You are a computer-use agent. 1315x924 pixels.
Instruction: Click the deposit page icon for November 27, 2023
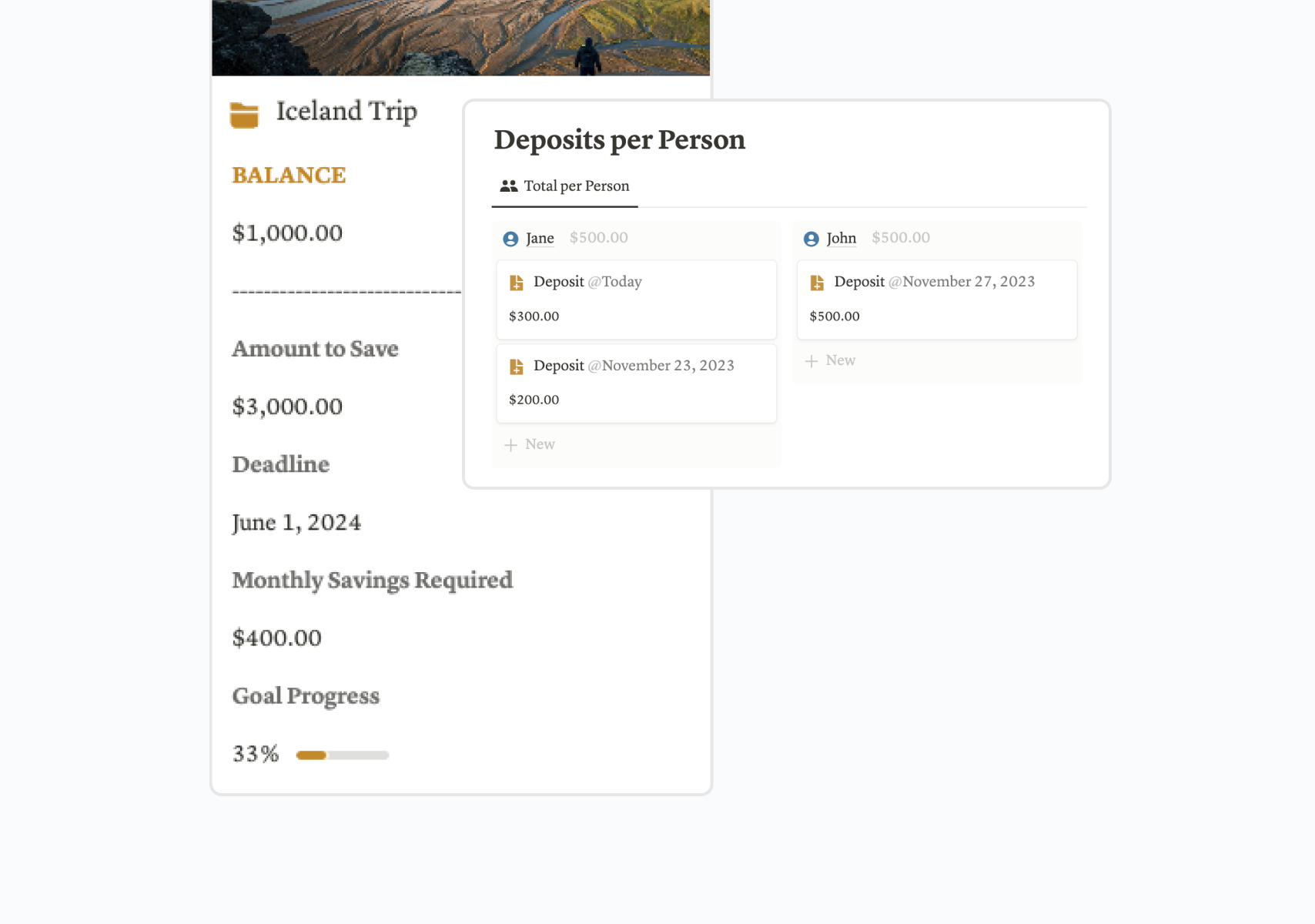click(x=818, y=282)
